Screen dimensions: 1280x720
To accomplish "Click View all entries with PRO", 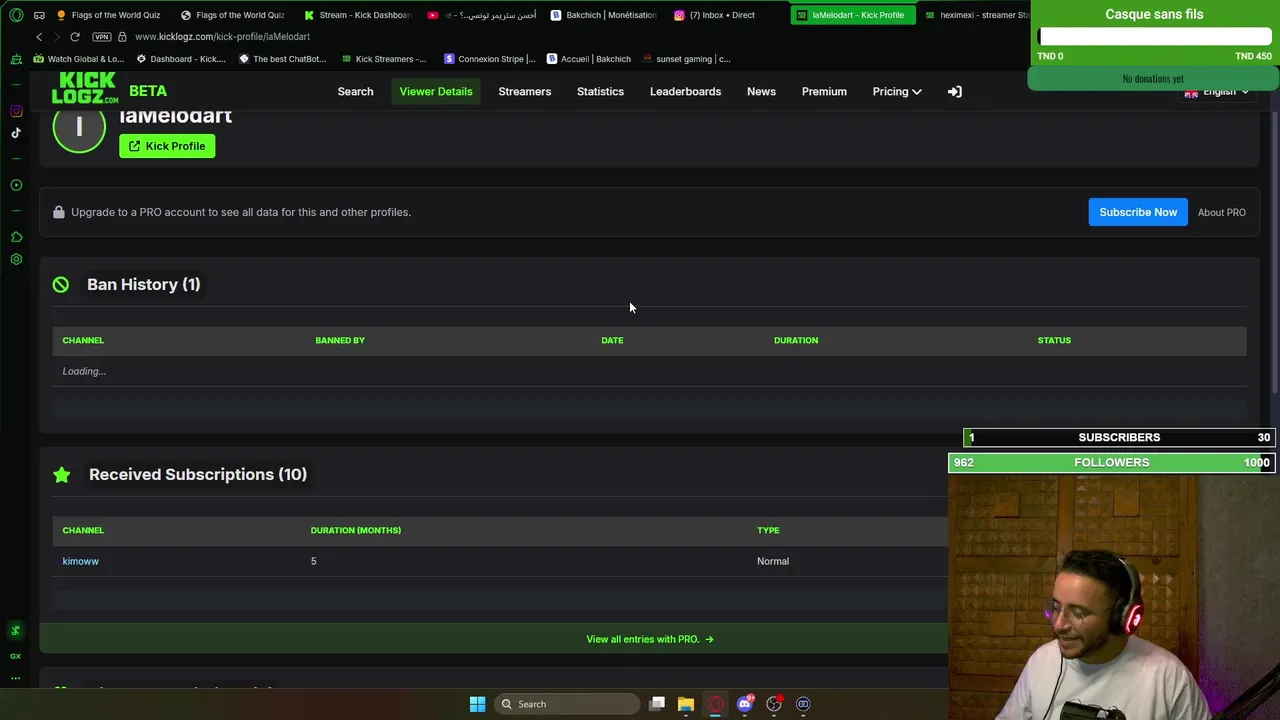I will [x=650, y=639].
